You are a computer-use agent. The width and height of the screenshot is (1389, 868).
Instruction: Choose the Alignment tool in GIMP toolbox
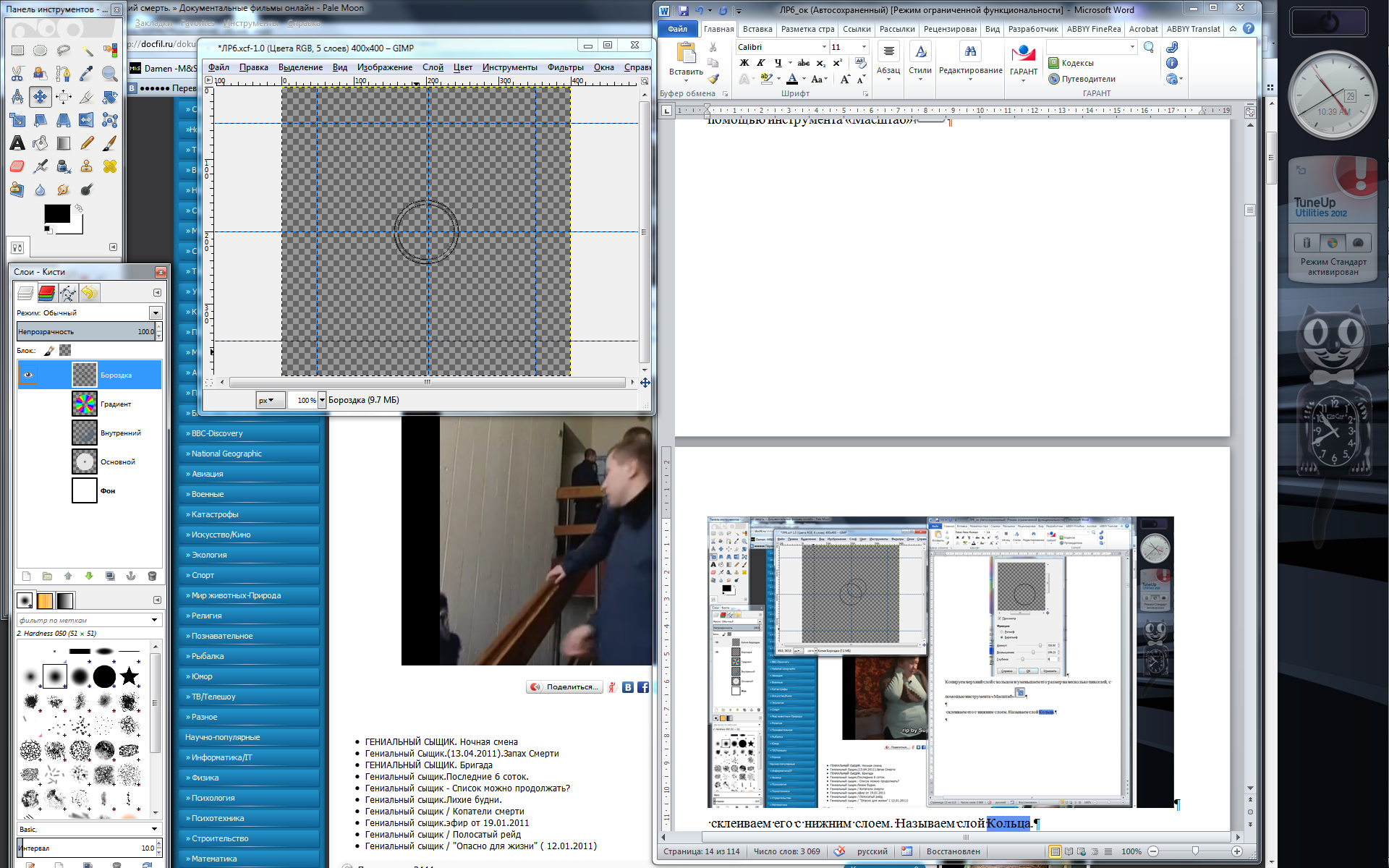tap(64, 97)
